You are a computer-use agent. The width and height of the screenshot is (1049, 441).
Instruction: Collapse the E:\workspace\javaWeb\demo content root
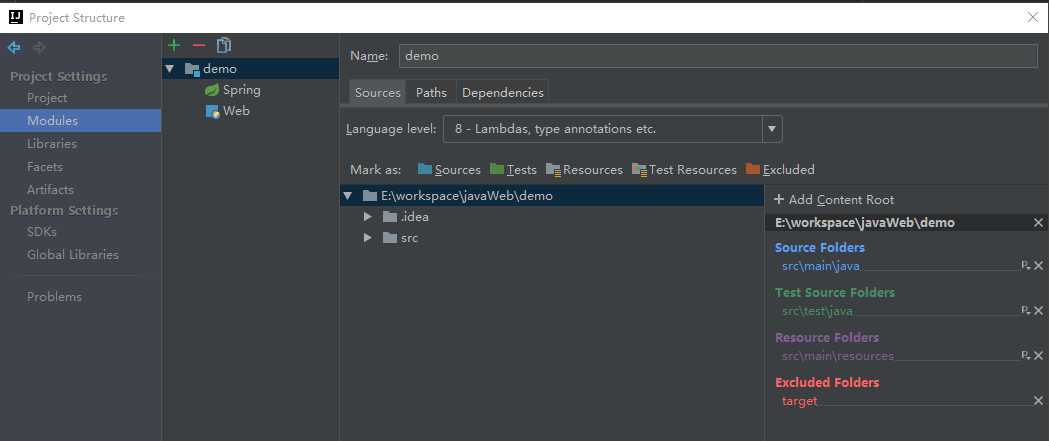point(347,196)
